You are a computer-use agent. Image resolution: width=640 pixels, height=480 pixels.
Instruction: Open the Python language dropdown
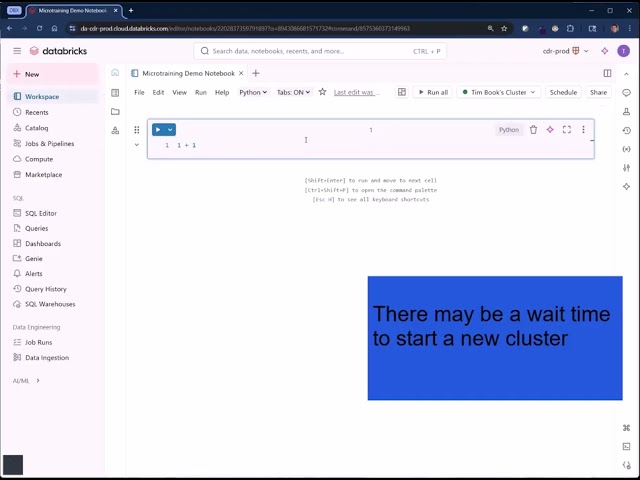(x=253, y=92)
